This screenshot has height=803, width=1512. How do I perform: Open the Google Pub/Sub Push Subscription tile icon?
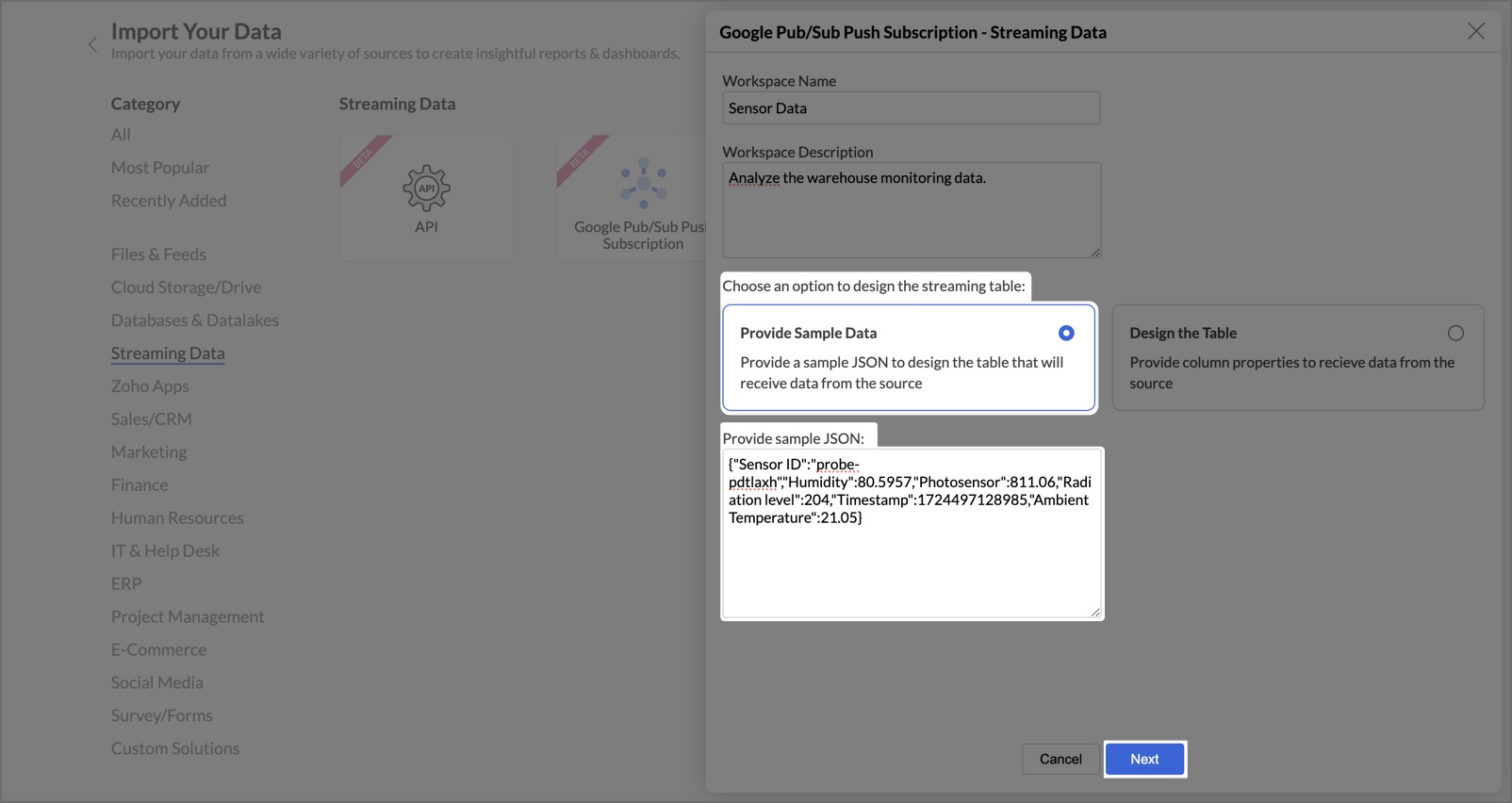(643, 183)
